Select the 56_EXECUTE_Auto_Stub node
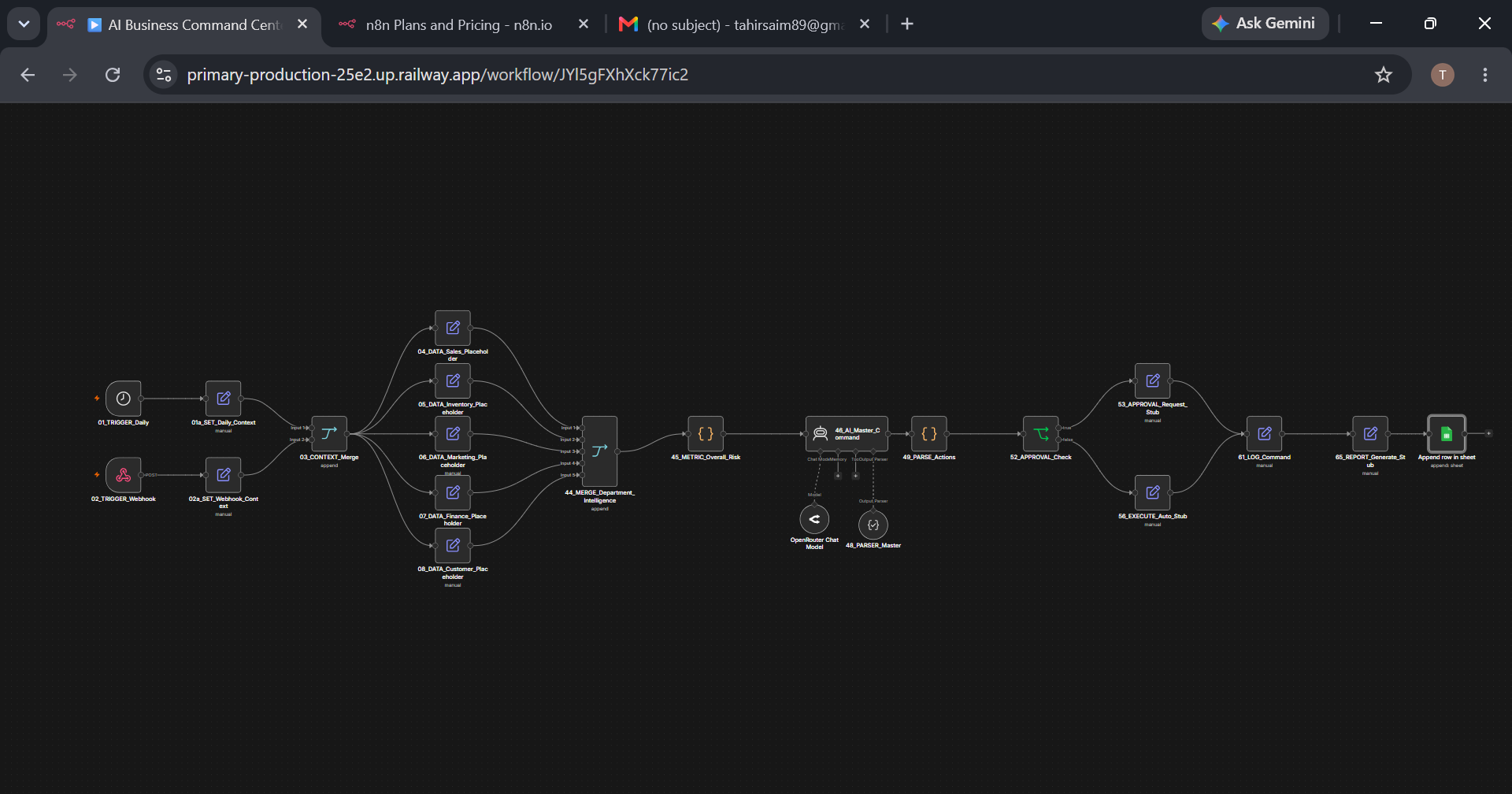This screenshot has height=794, width=1512. point(1153,492)
